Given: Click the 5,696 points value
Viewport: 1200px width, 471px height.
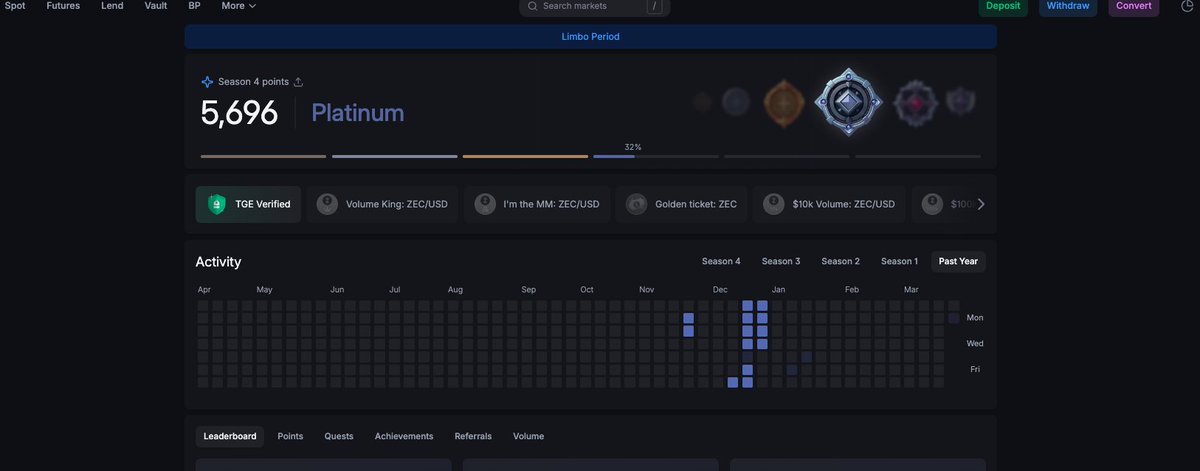Looking at the screenshot, I should (239, 113).
